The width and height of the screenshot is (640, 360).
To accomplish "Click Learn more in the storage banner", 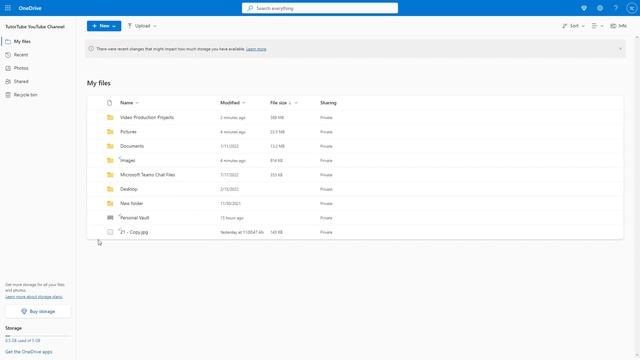I will [x=256, y=49].
